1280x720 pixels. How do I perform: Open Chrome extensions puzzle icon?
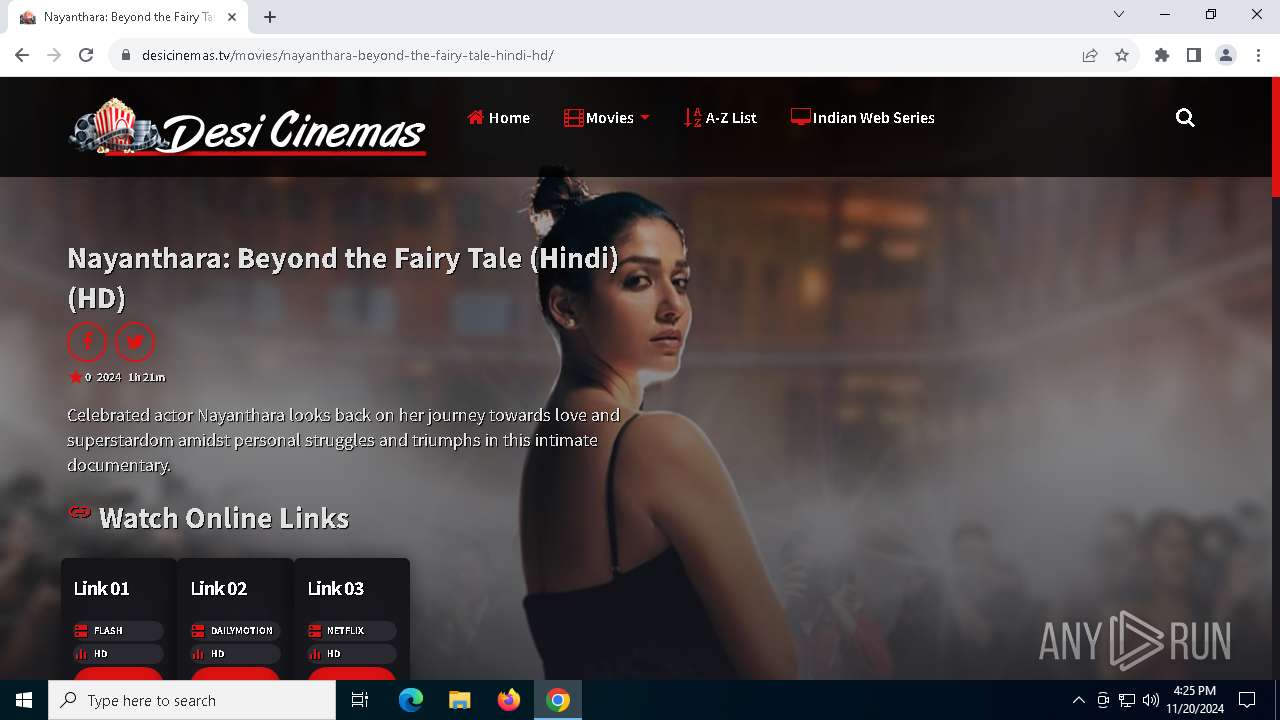click(1162, 55)
